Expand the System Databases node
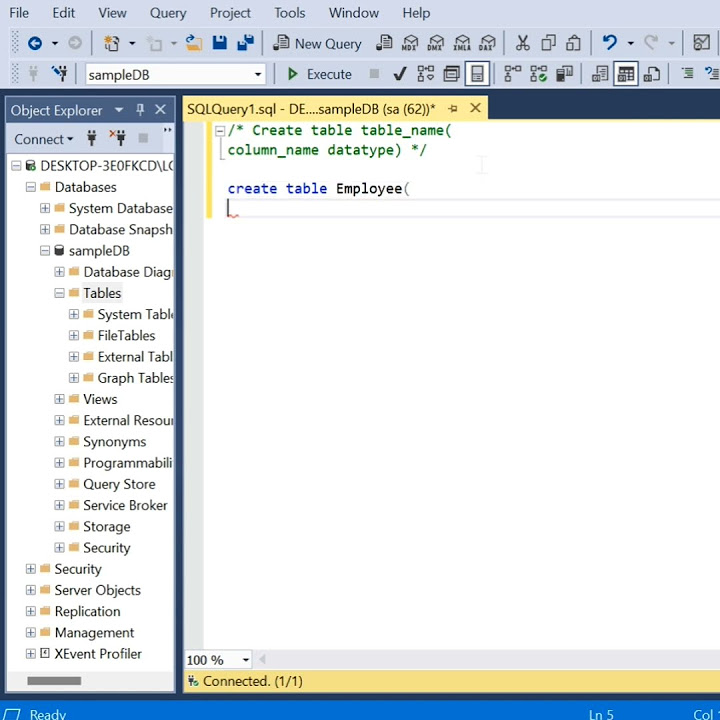Screen dimensions: 720x720 (x=45, y=208)
